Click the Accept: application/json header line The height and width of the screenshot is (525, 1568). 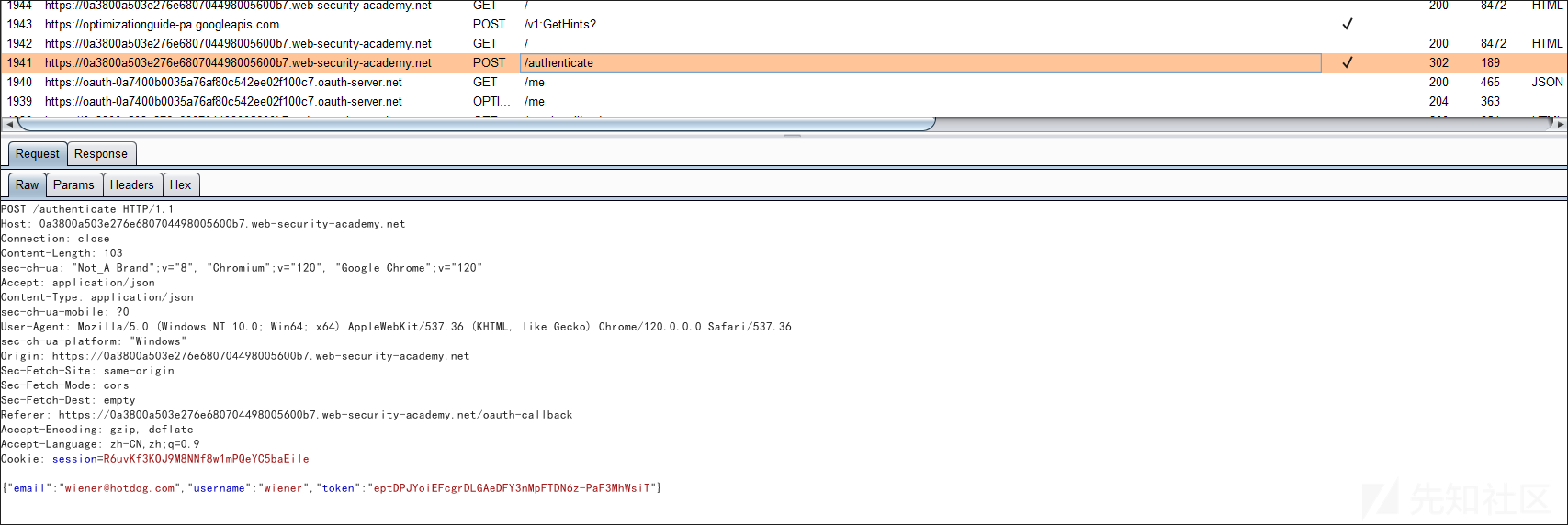[78, 283]
